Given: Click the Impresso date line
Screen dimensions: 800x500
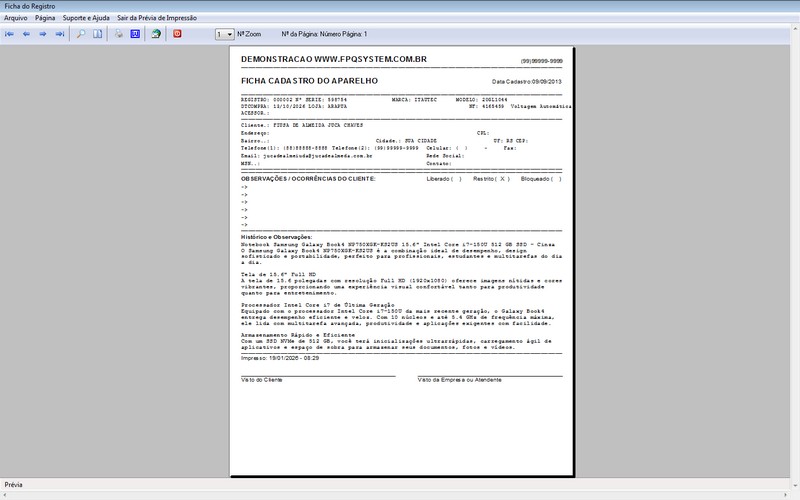Looking at the screenshot, I should click(280, 358).
